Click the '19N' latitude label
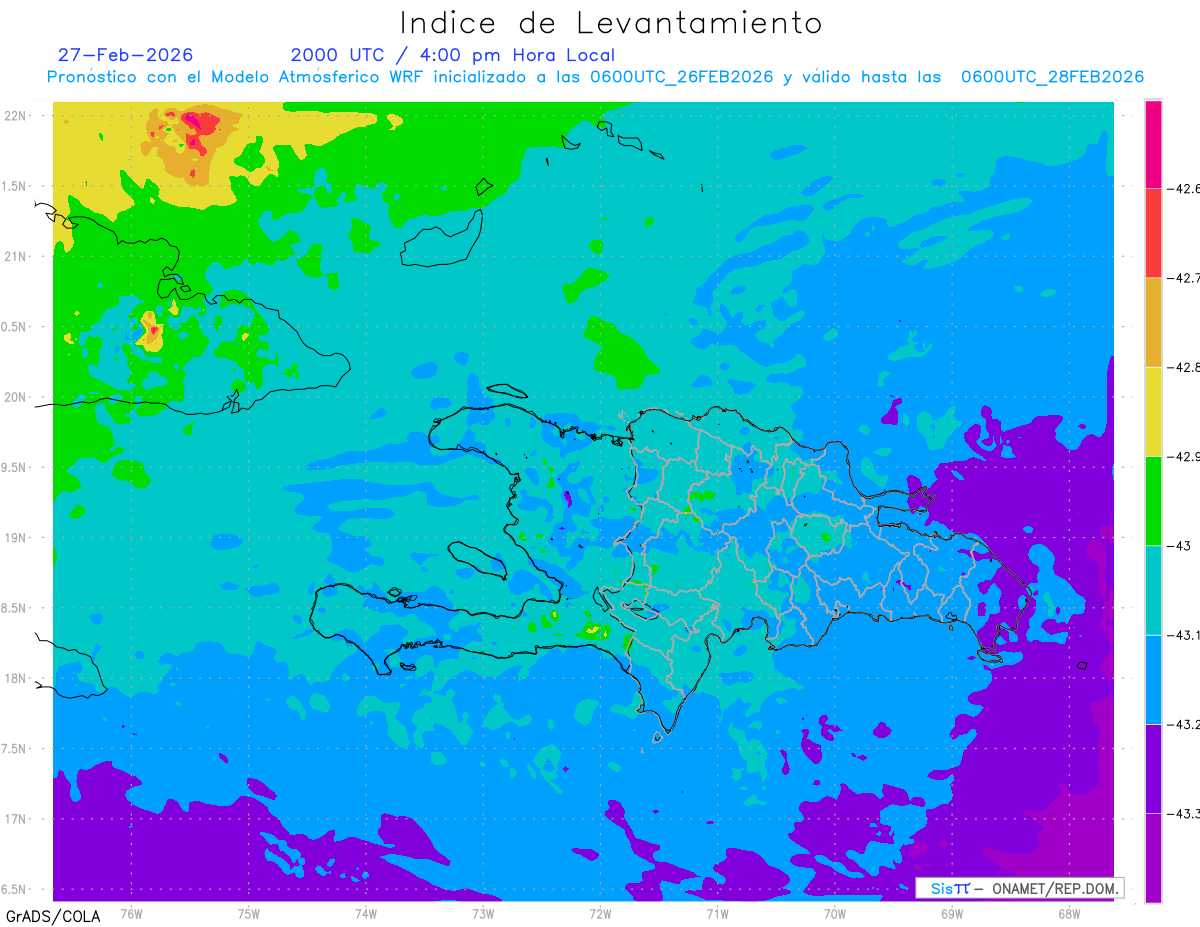 16,537
